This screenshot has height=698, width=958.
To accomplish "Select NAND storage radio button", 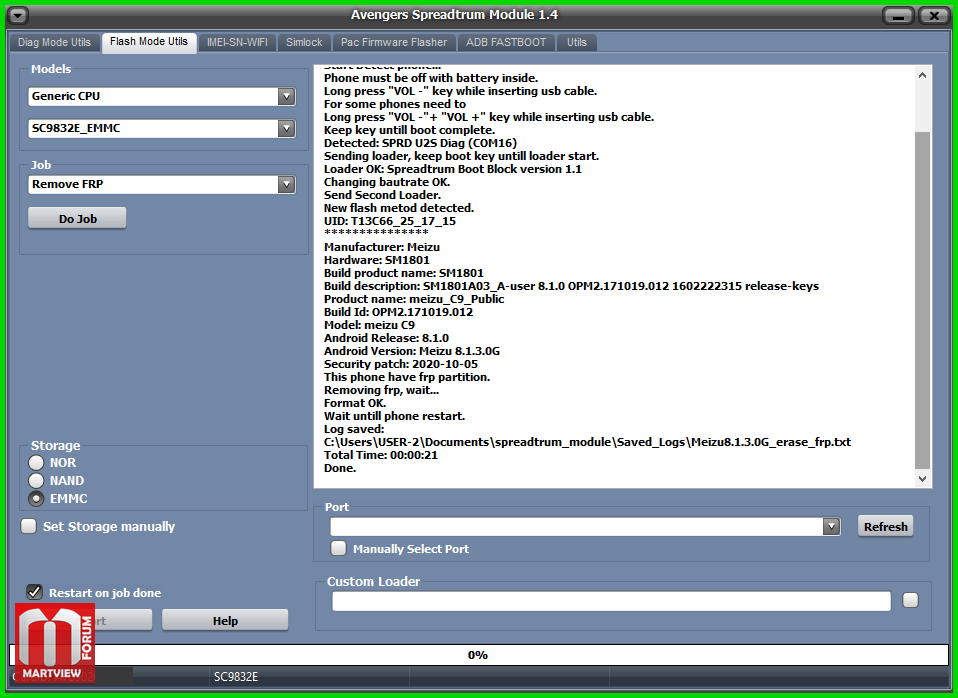I will pos(36,480).
